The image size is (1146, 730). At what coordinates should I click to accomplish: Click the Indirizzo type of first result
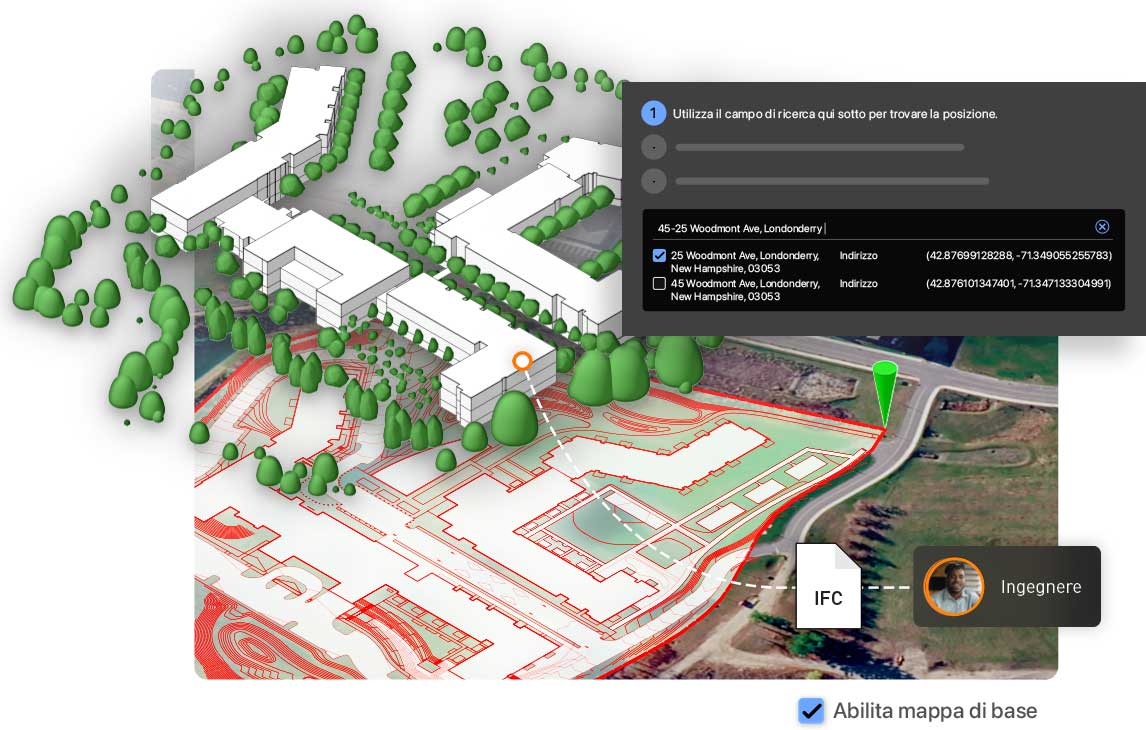click(x=858, y=256)
